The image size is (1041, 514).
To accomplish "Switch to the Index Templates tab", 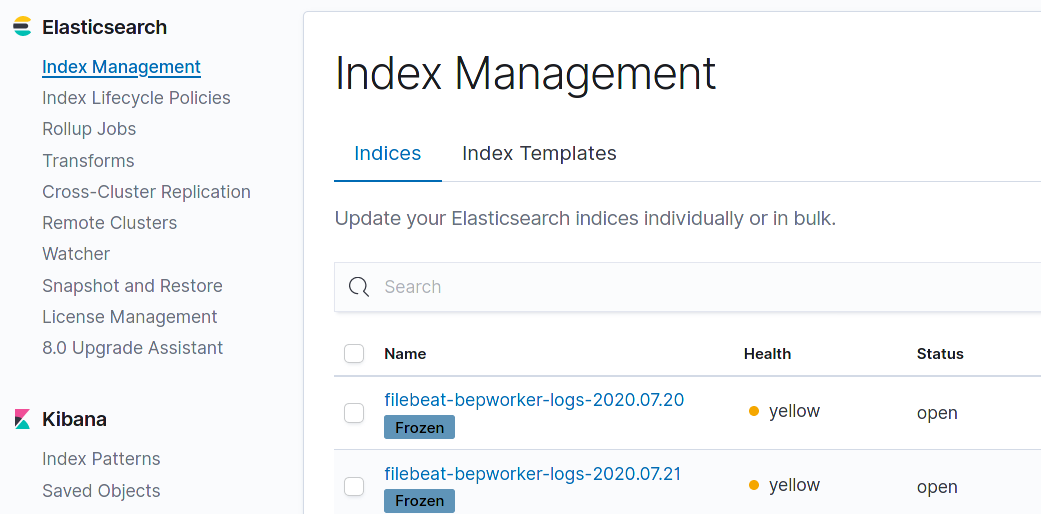I will click(x=539, y=153).
